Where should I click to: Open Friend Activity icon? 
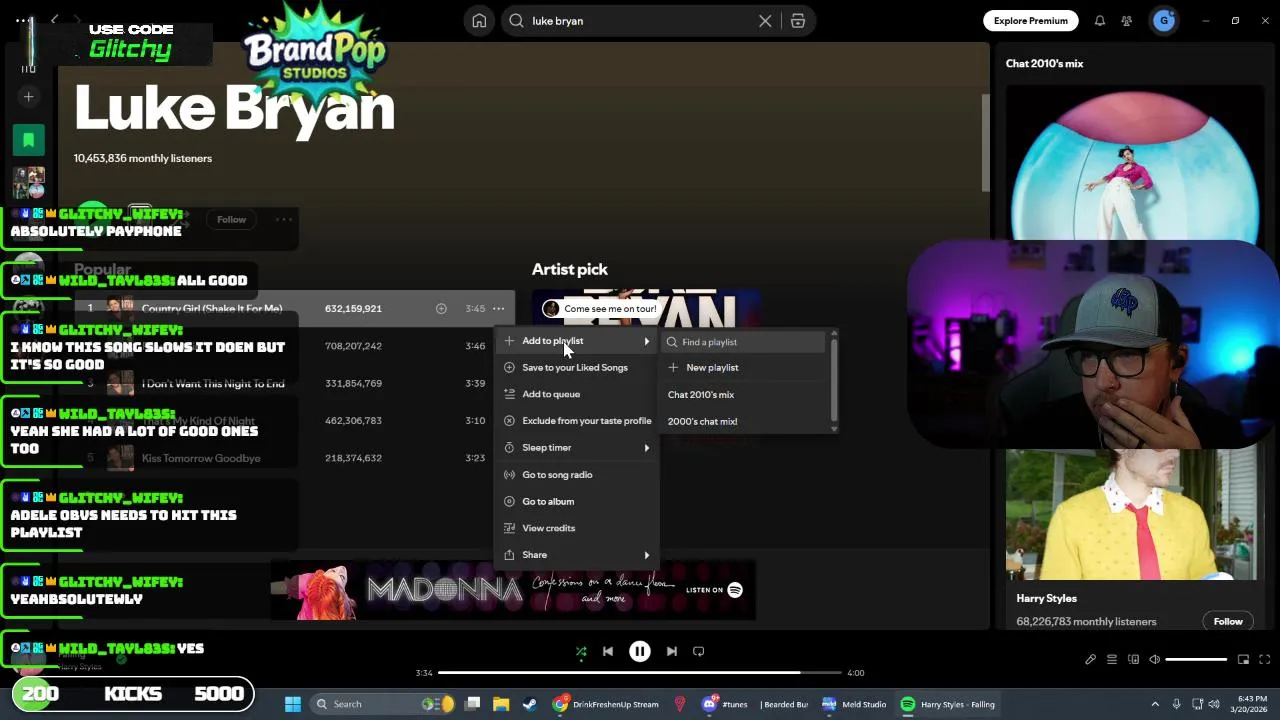tap(1127, 21)
